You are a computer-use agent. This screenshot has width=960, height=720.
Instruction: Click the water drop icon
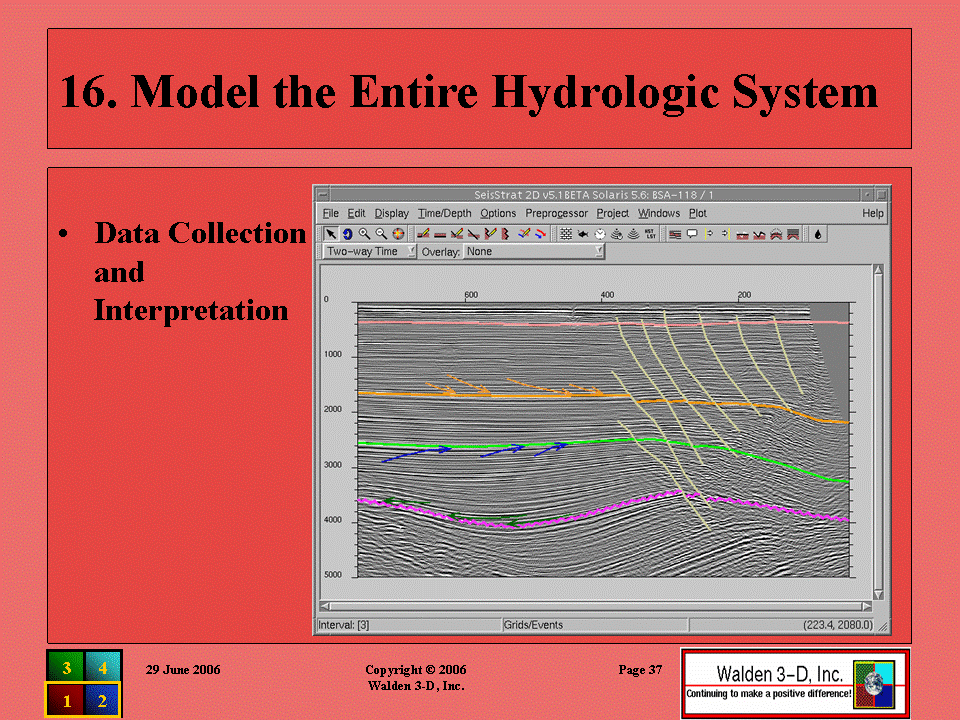point(818,234)
